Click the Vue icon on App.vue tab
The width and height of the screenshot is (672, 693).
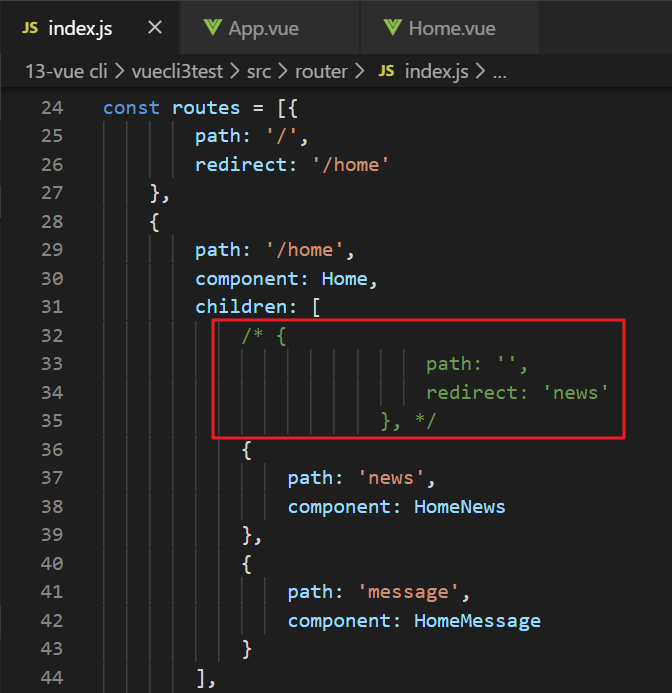[x=213, y=27]
